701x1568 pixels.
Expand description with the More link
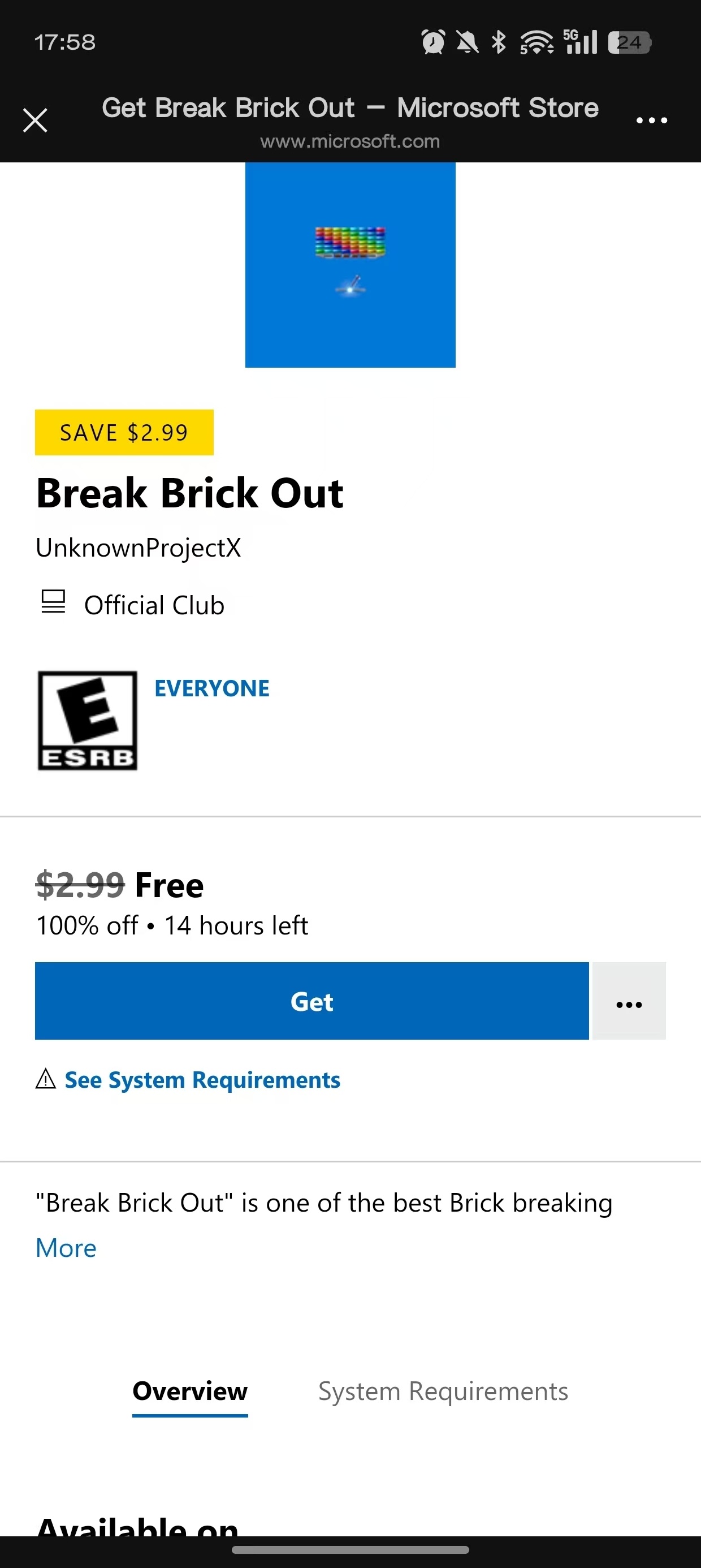66,1248
